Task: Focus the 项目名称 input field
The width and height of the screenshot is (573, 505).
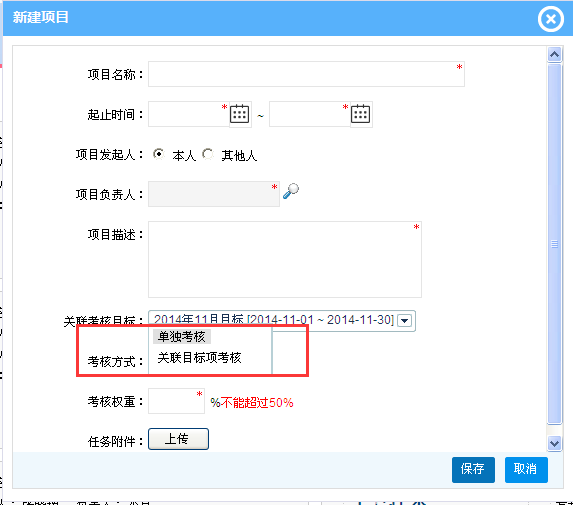Action: pyautogui.click(x=306, y=74)
